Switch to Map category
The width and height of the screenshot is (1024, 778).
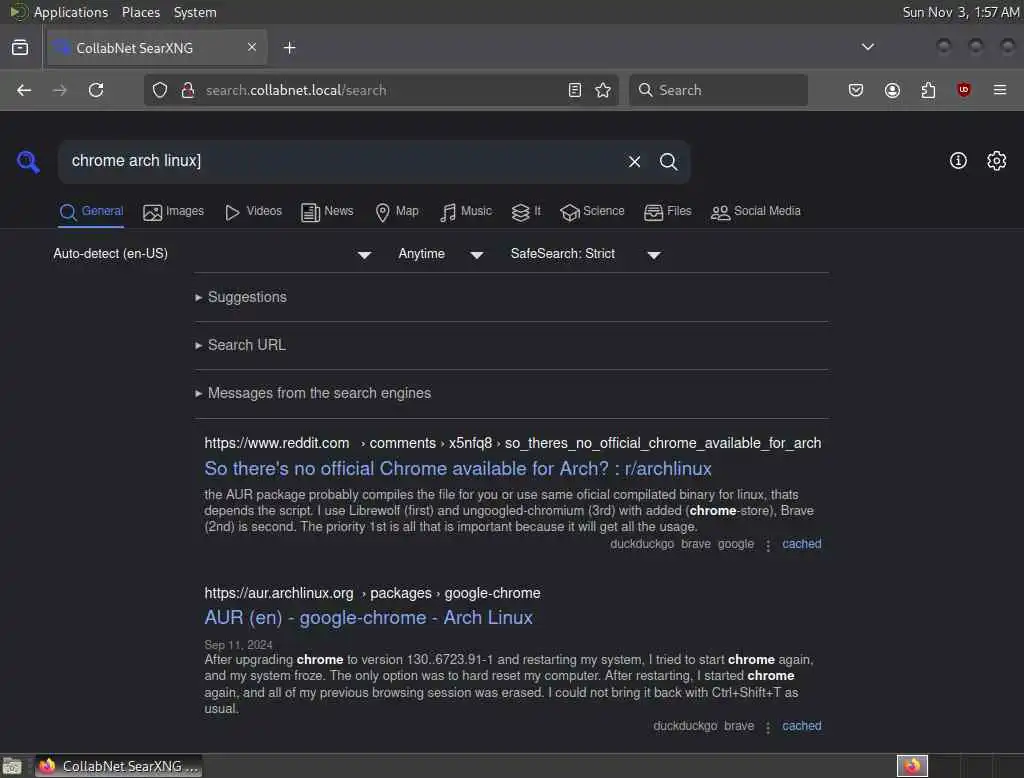tap(396, 212)
